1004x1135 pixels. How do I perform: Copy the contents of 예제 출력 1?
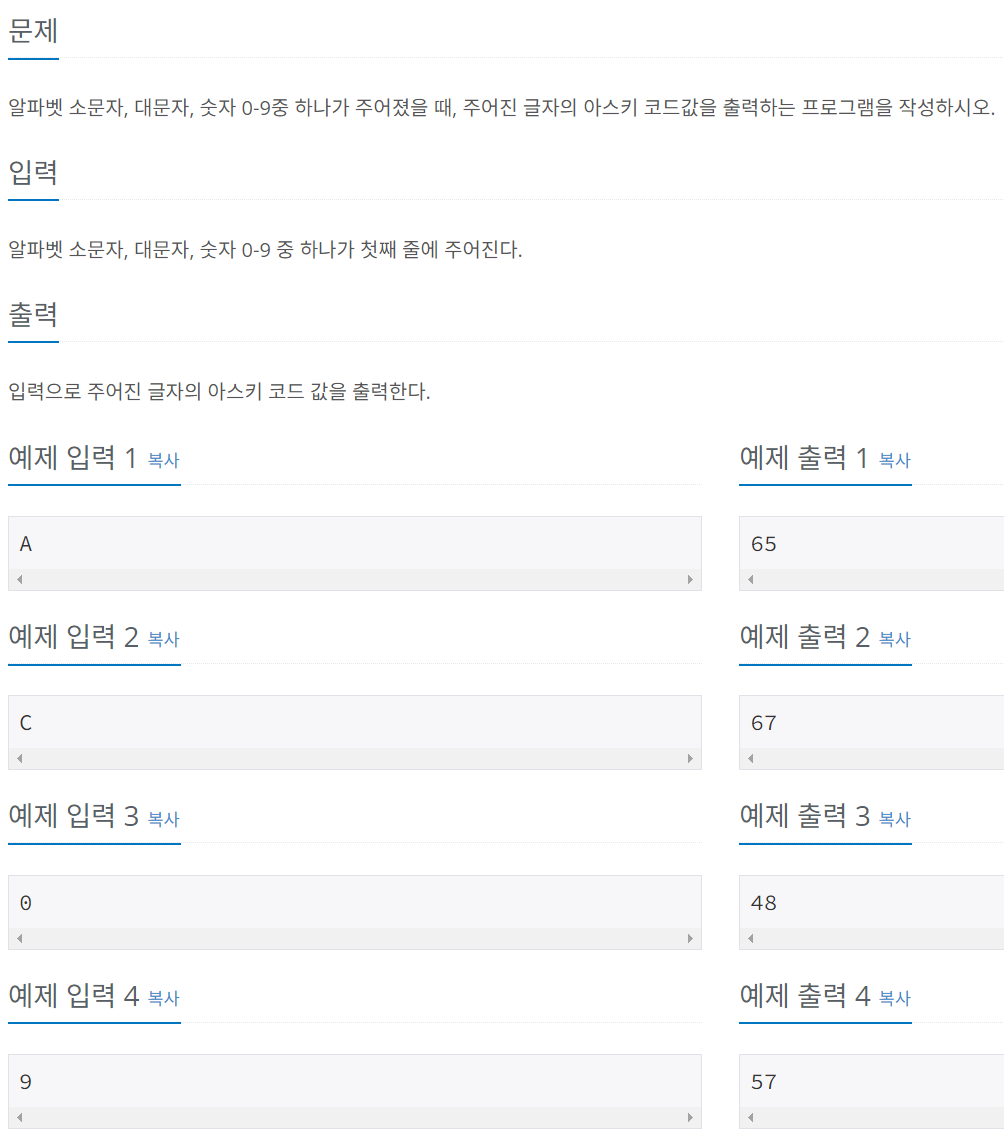(895, 460)
